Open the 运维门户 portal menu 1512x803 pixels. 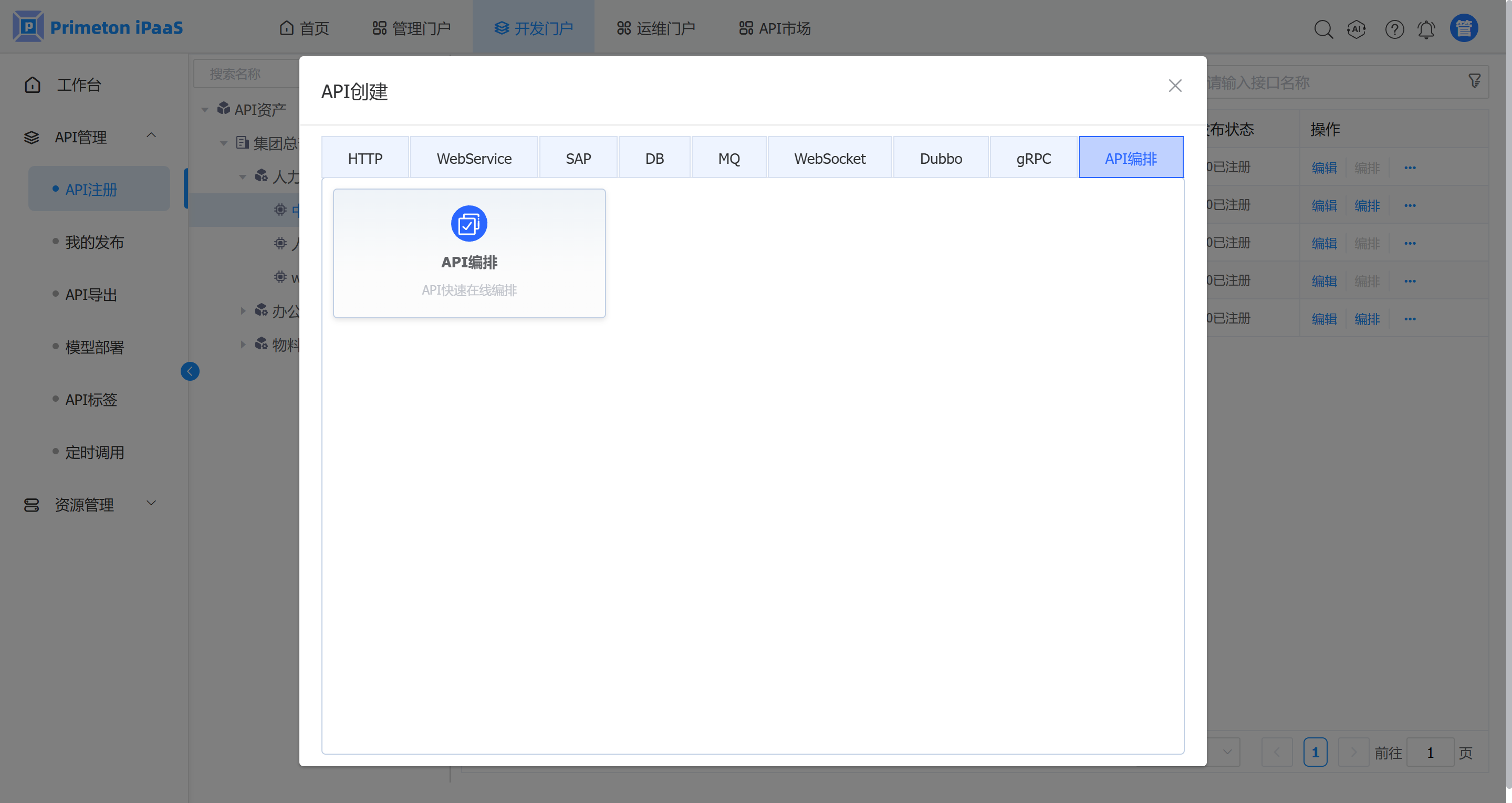[655, 28]
